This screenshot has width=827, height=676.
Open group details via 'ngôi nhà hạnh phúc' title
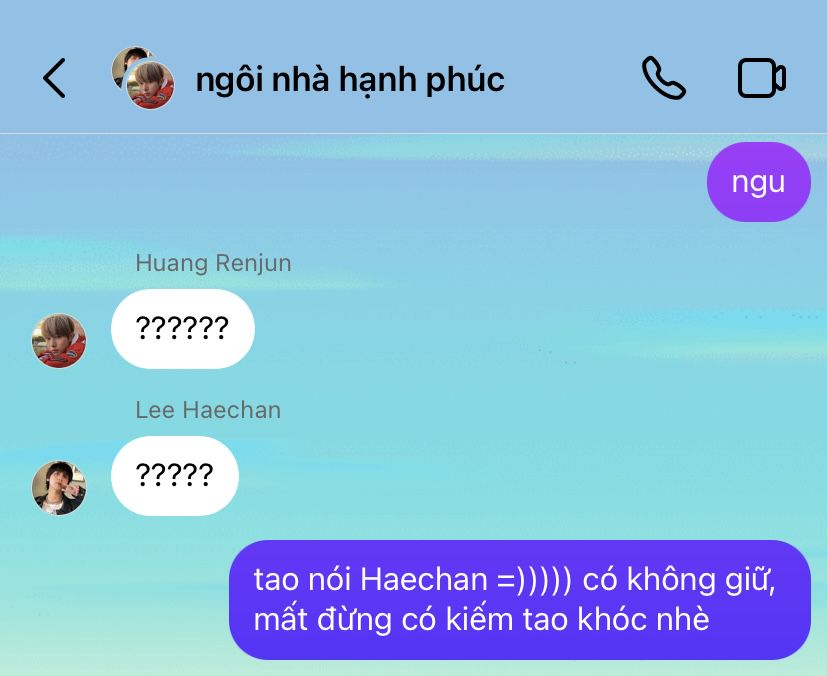[x=350, y=80]
